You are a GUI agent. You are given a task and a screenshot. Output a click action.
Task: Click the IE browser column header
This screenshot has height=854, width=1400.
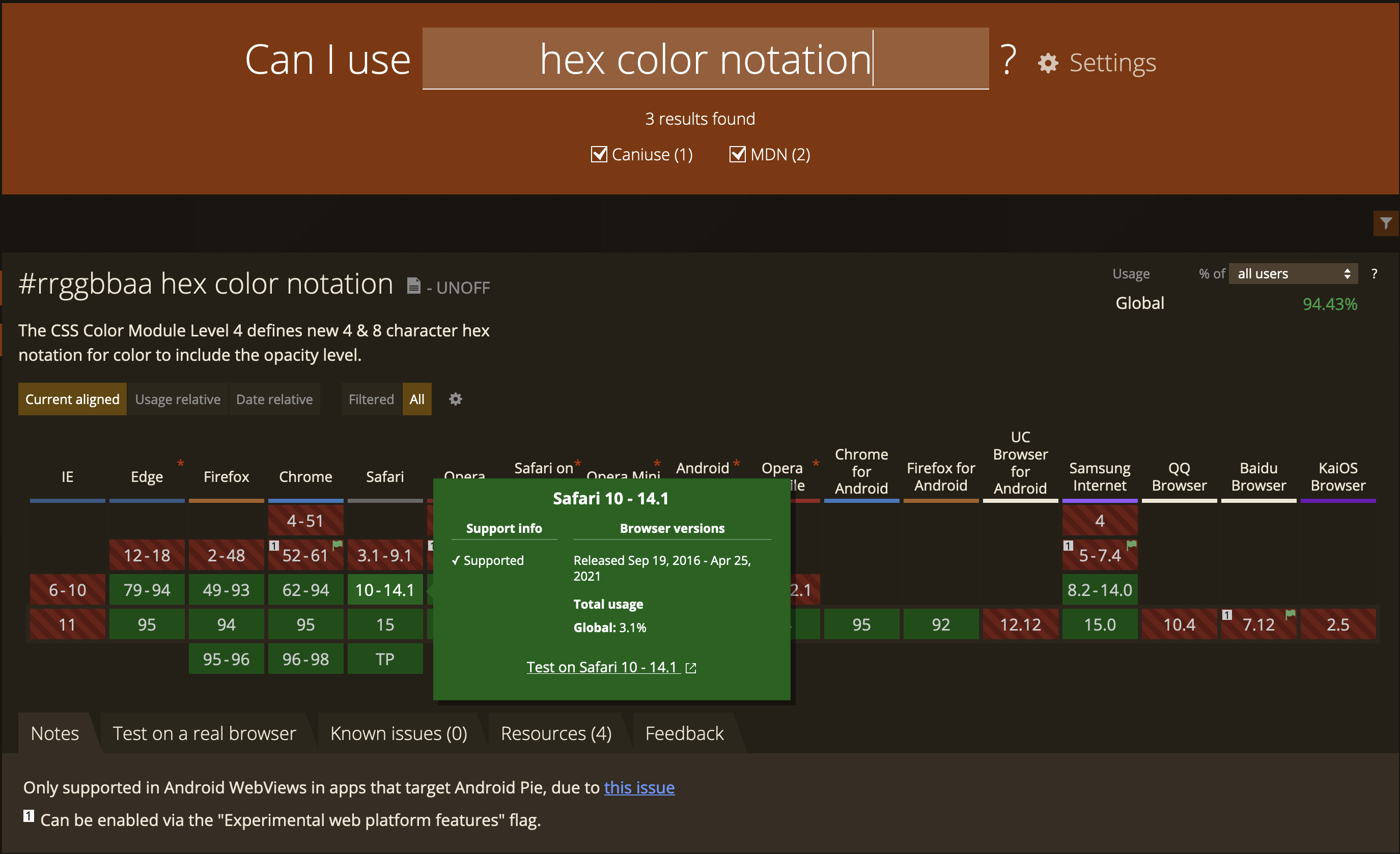pyautogui.click(x=68, y=476)
